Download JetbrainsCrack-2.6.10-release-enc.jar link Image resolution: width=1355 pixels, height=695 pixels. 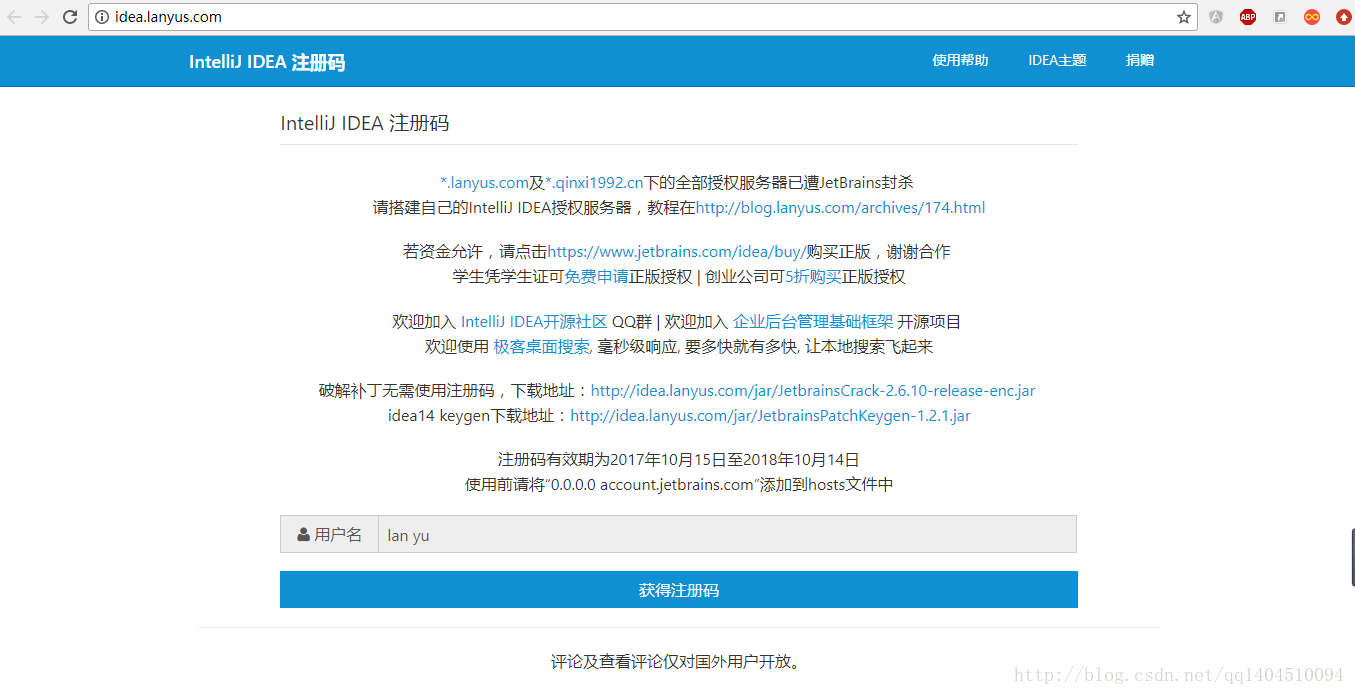pyautogui.click(x=813, y=391)
